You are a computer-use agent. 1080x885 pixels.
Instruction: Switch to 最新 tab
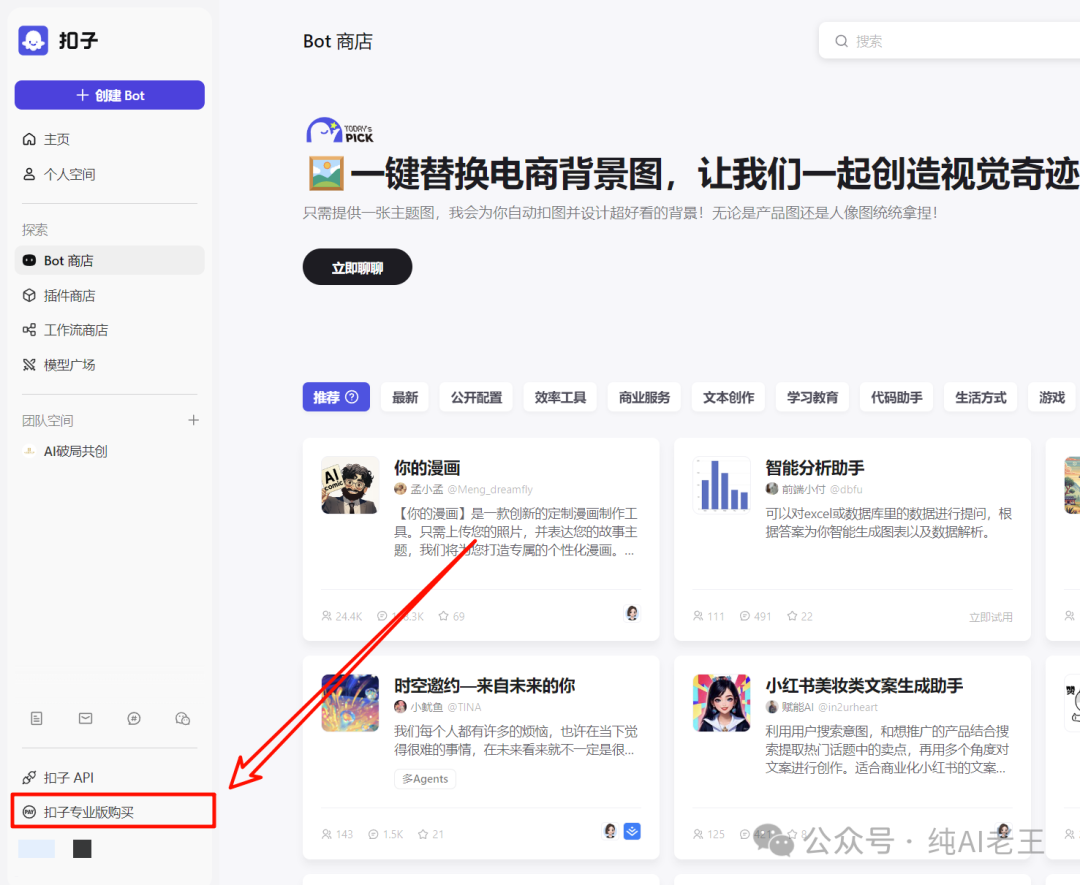[405, 397]
